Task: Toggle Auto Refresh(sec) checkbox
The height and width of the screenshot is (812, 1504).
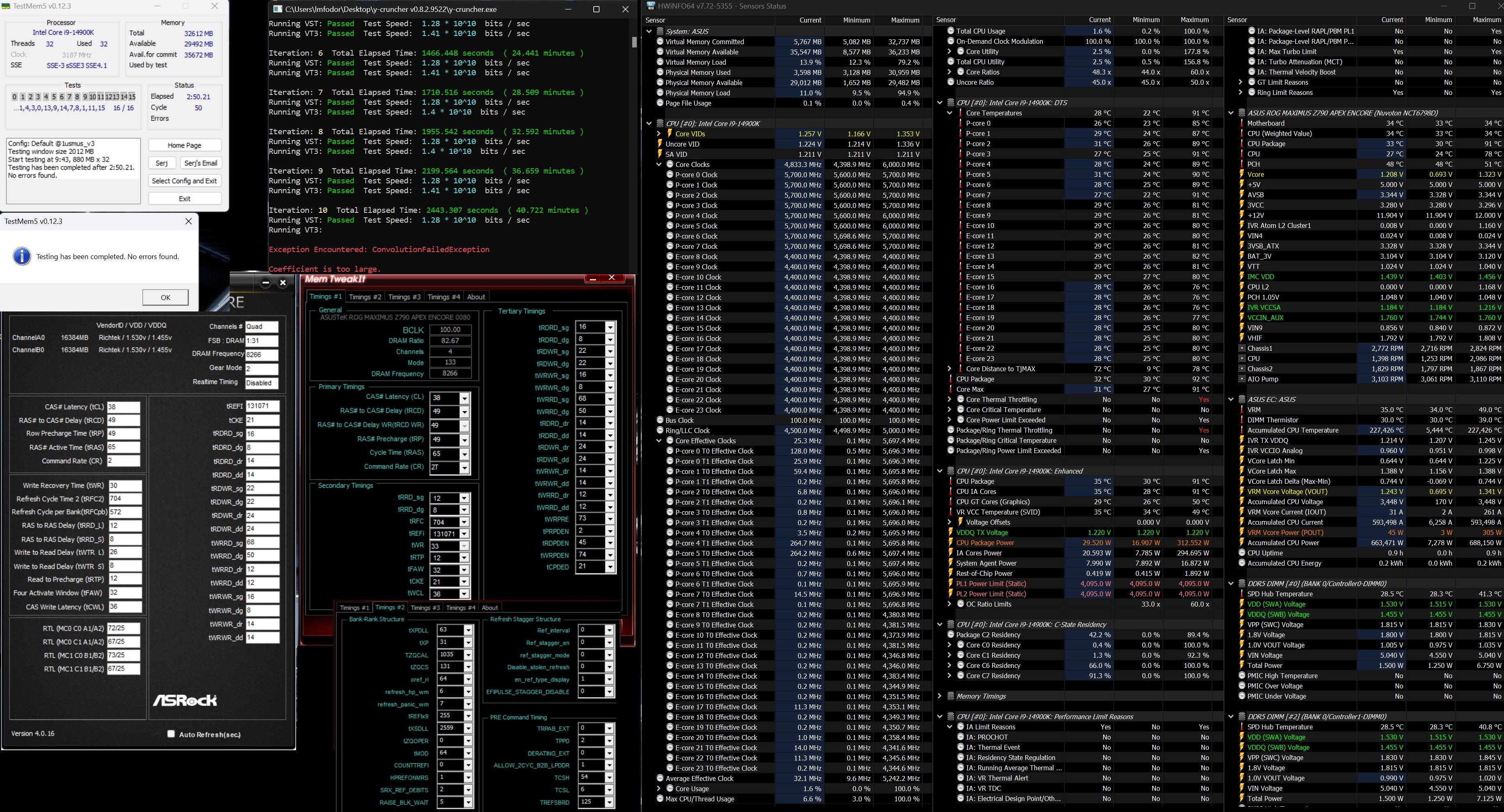Action: (x=171, y=734)
